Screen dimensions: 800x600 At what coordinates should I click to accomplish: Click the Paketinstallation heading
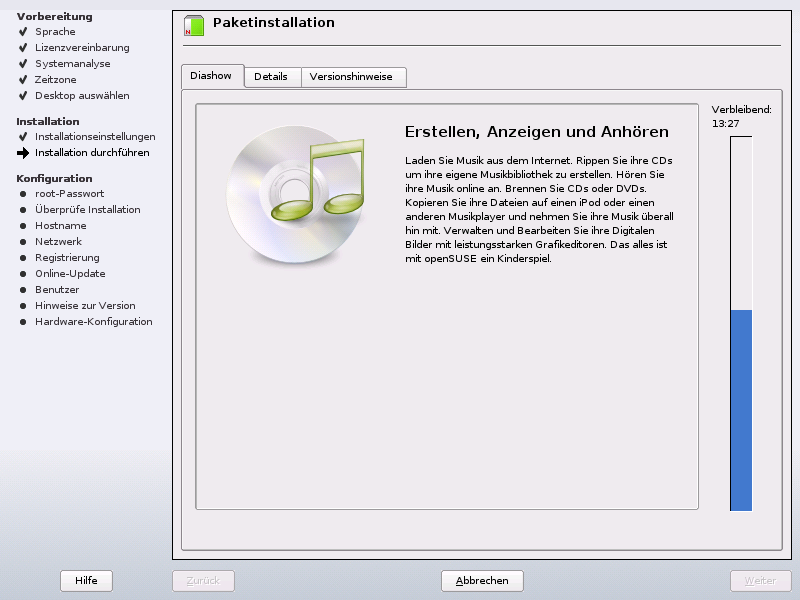click(x=273, y=22)
